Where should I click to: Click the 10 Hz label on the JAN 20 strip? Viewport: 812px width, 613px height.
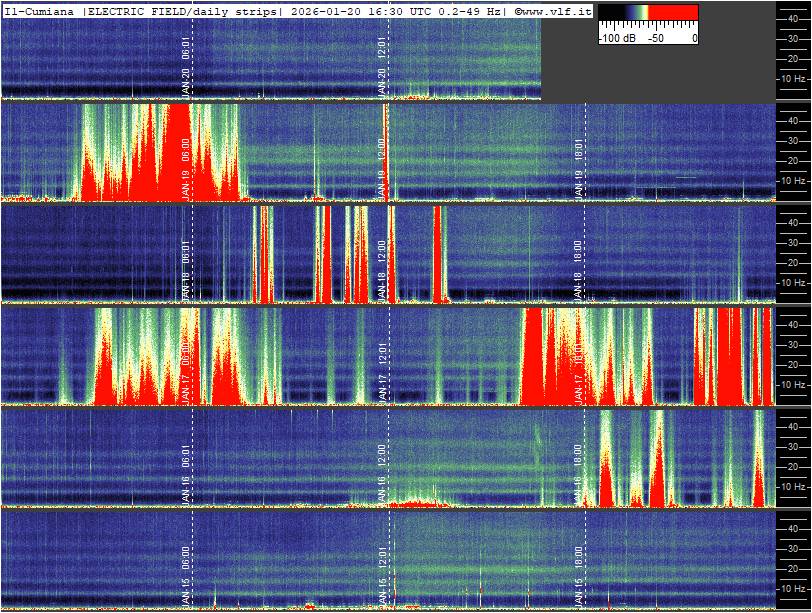point(794,78)
